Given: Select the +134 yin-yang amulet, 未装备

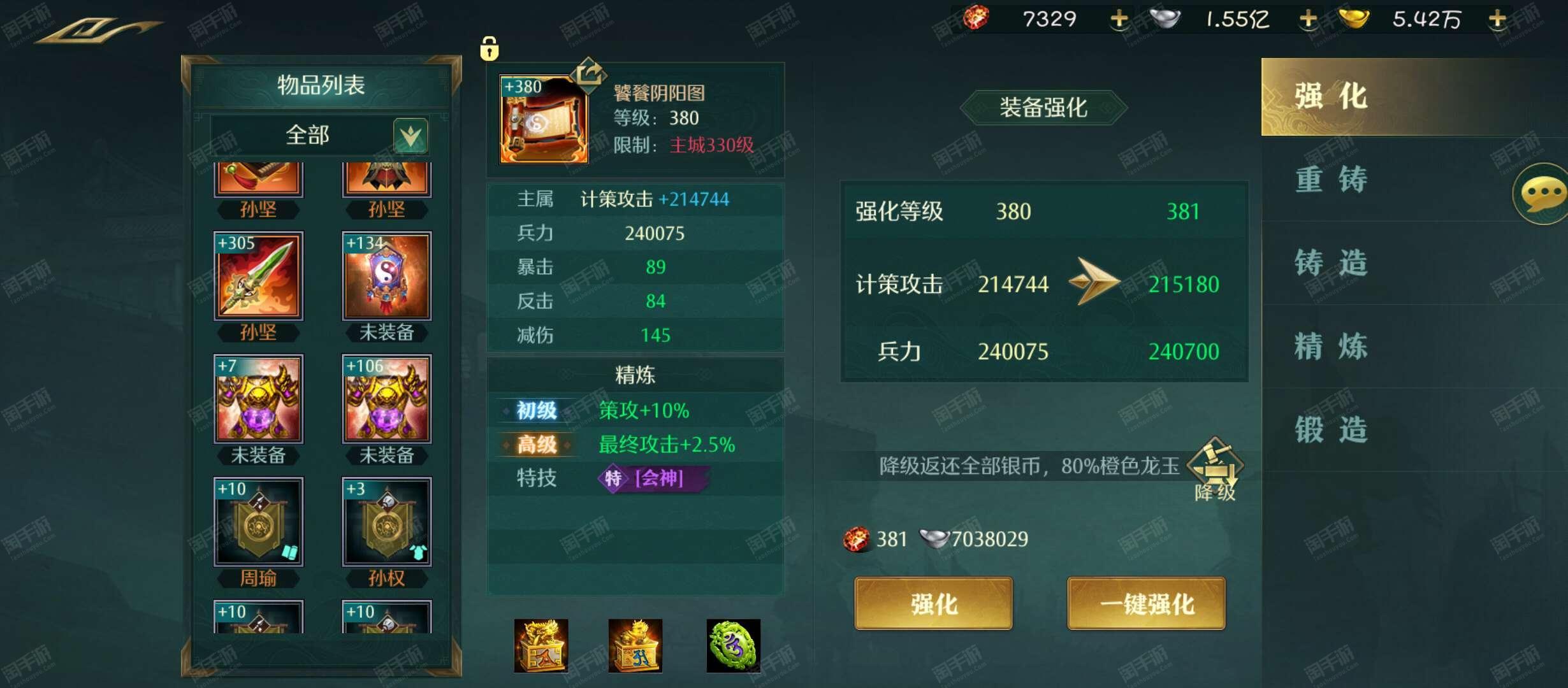Looking at the screenshot, I should point(386,276).
